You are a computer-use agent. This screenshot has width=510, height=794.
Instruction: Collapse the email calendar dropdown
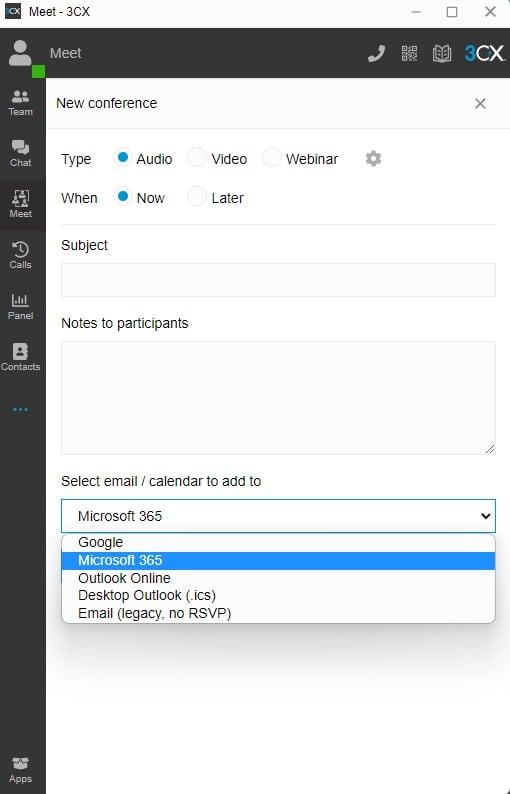(x=278, y=516)
